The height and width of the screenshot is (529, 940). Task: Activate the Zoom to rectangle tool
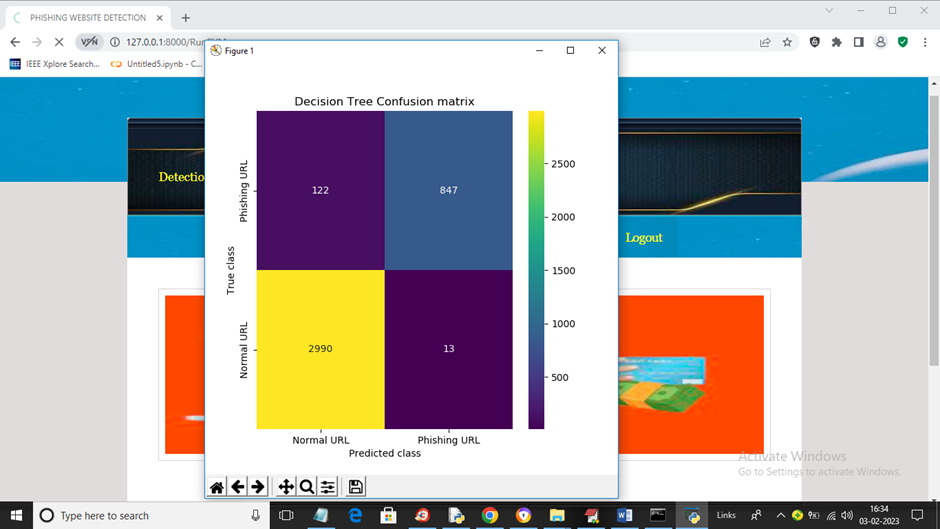point(307,486)
